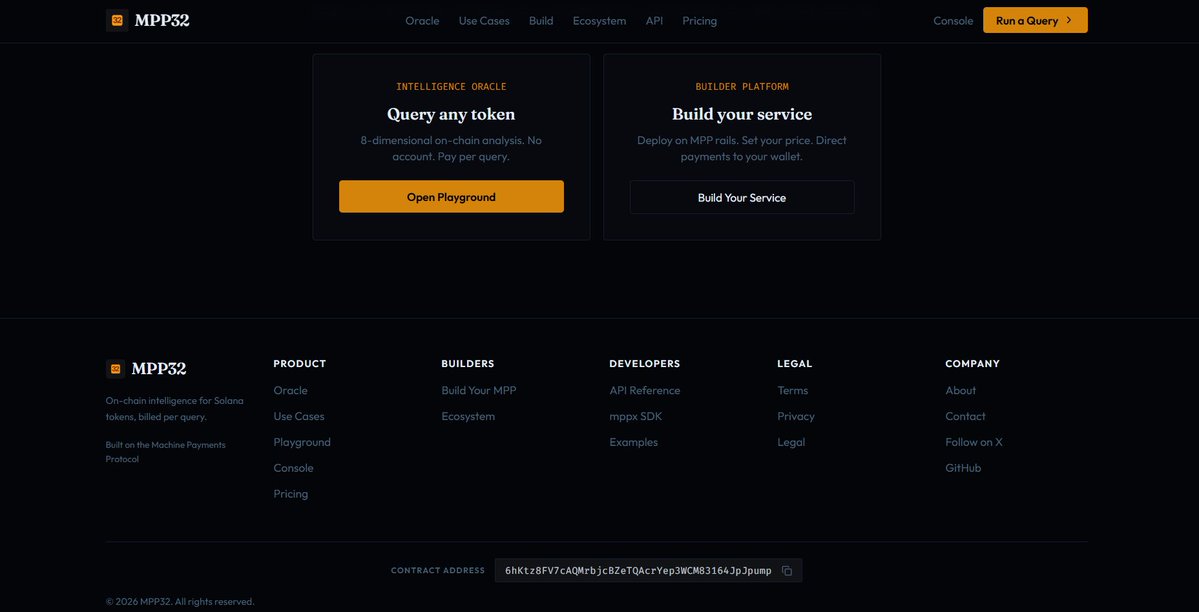
Task: Click the PRODUCT footer heading
Action: (x=300, y=363)
